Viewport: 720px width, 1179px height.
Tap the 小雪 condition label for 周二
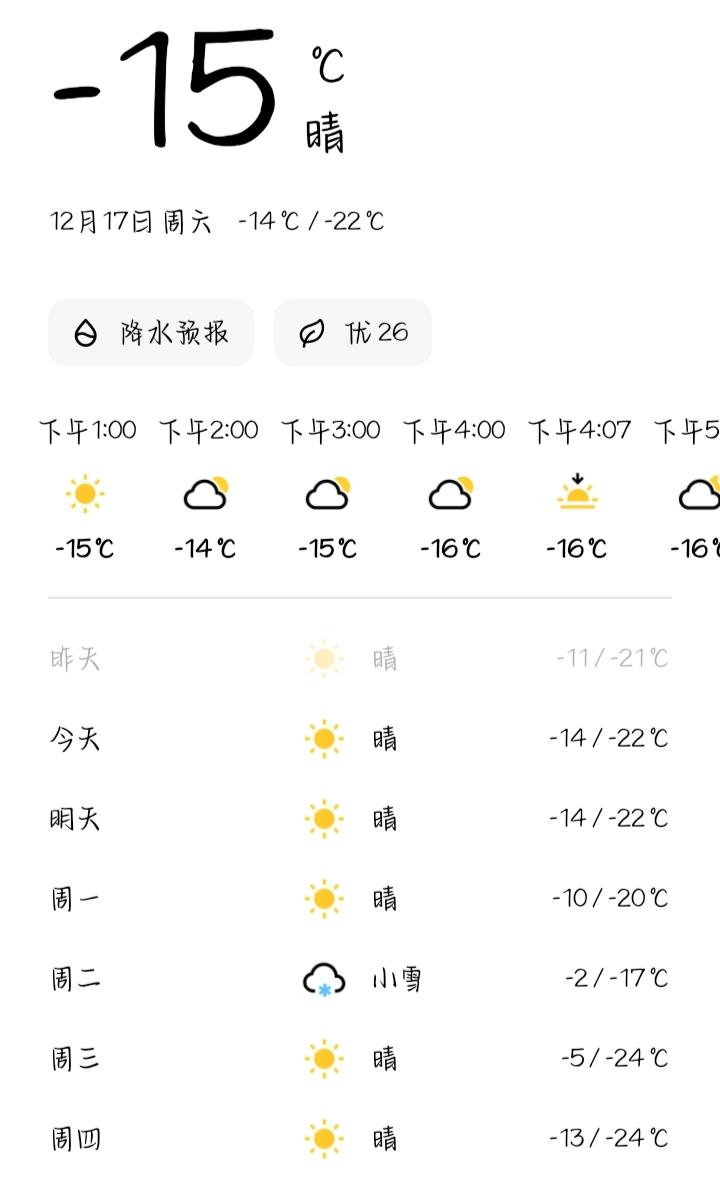click(397, 979)
